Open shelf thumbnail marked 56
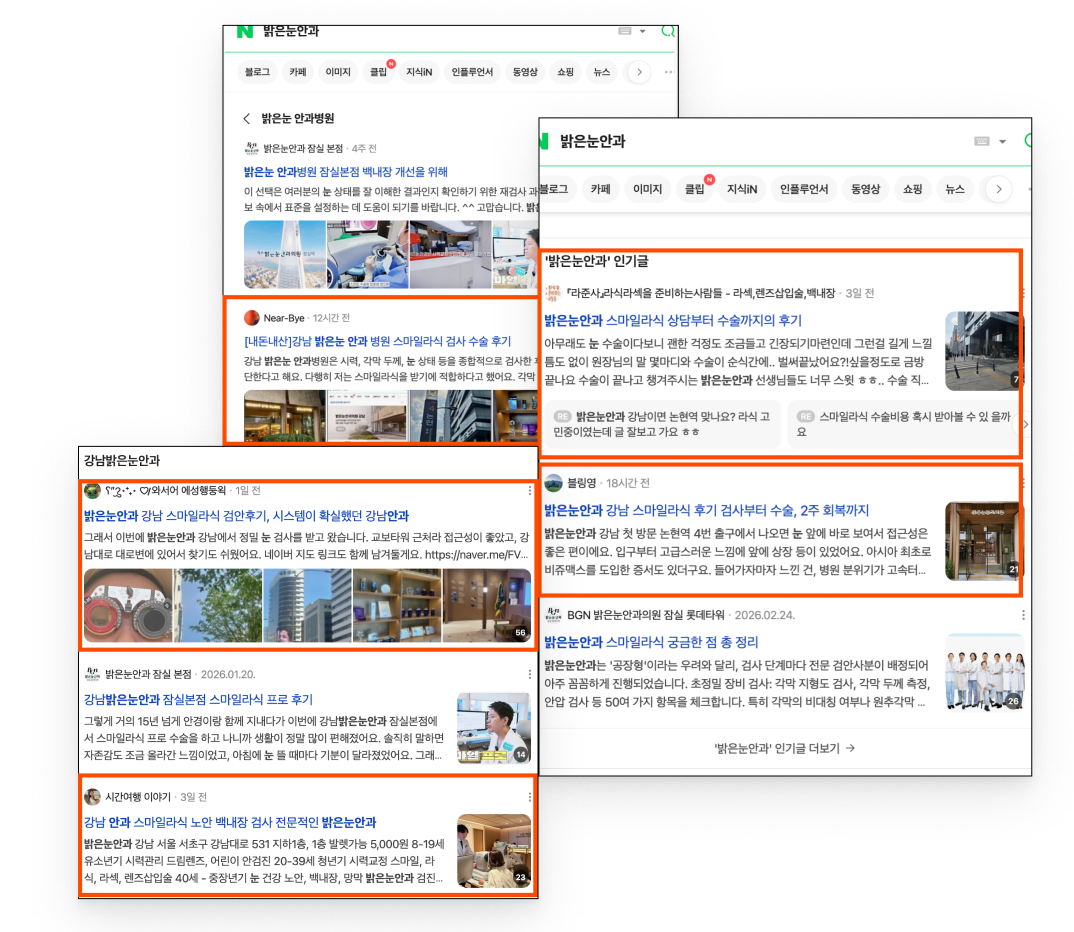1074x932 pixels. [x=487, y=605]
